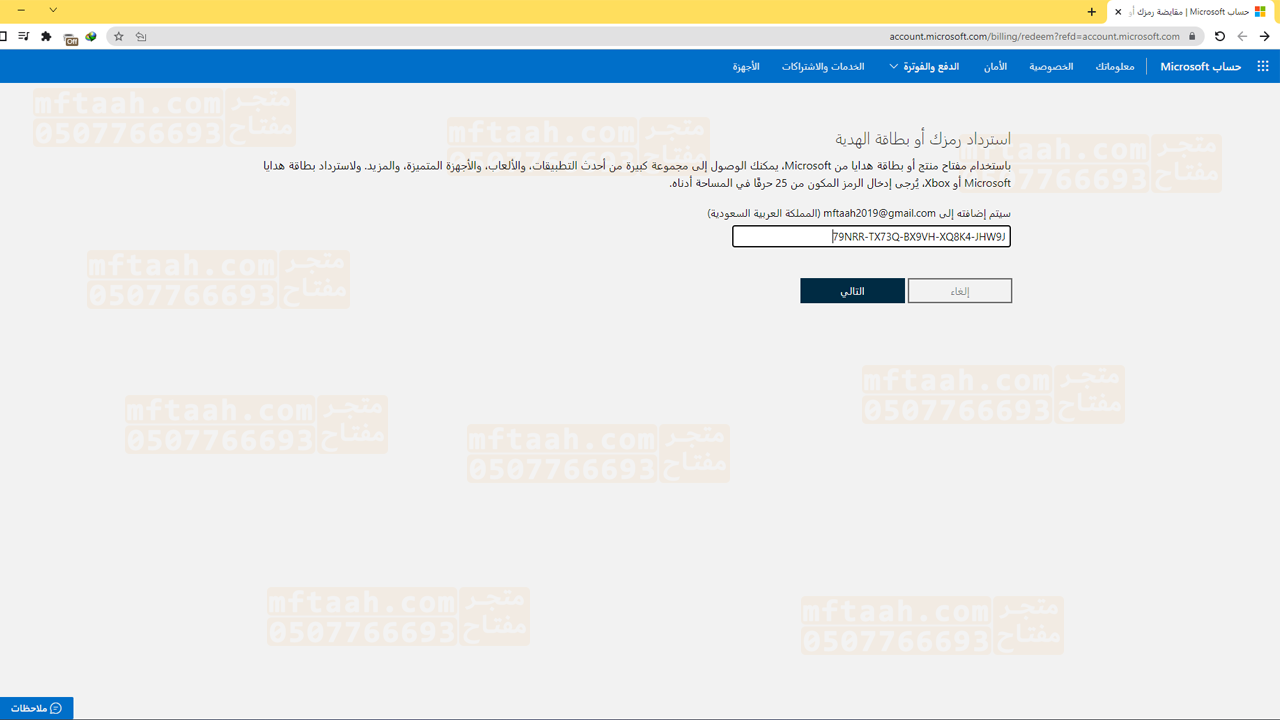Open الخدمات والاشتراكات navigation item
This screenshot has width=1280, height=720.
point(823,66)
